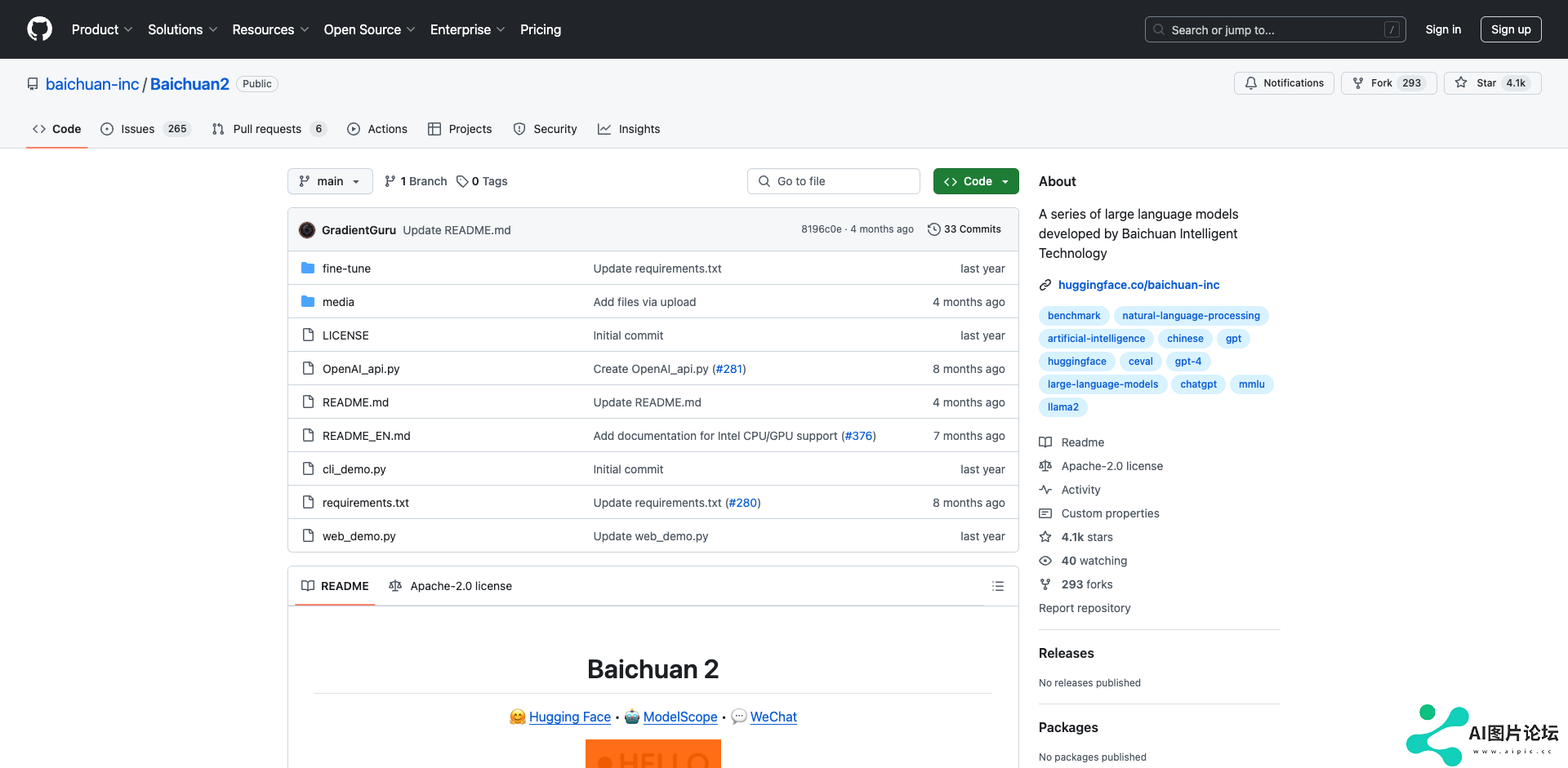Fork the Baichuan2 repository
Viewport: 1568px width, 768px height.
pyautogui.click(x=1388, y=83)
